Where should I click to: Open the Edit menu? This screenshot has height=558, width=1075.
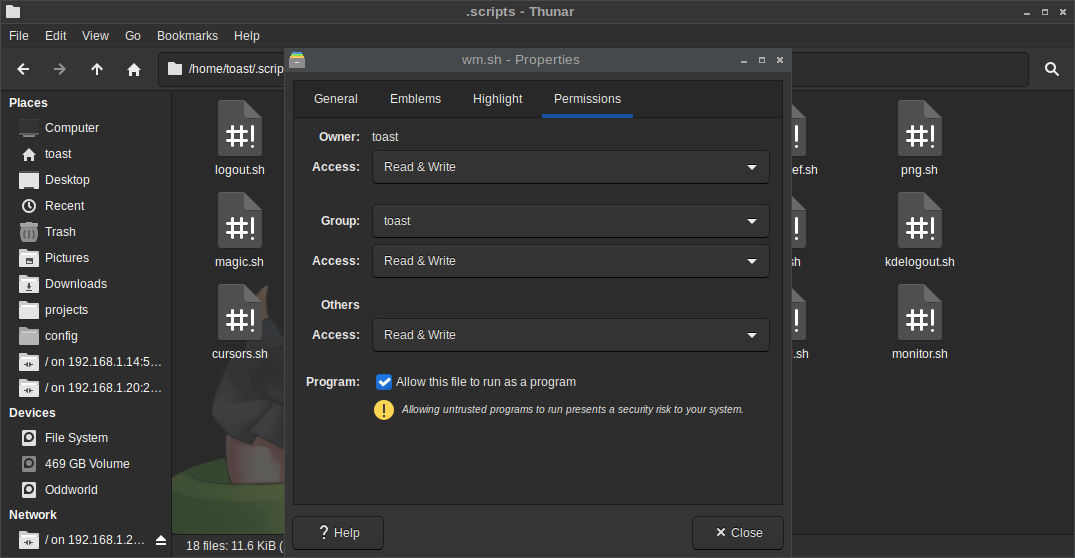pos(56,36)
